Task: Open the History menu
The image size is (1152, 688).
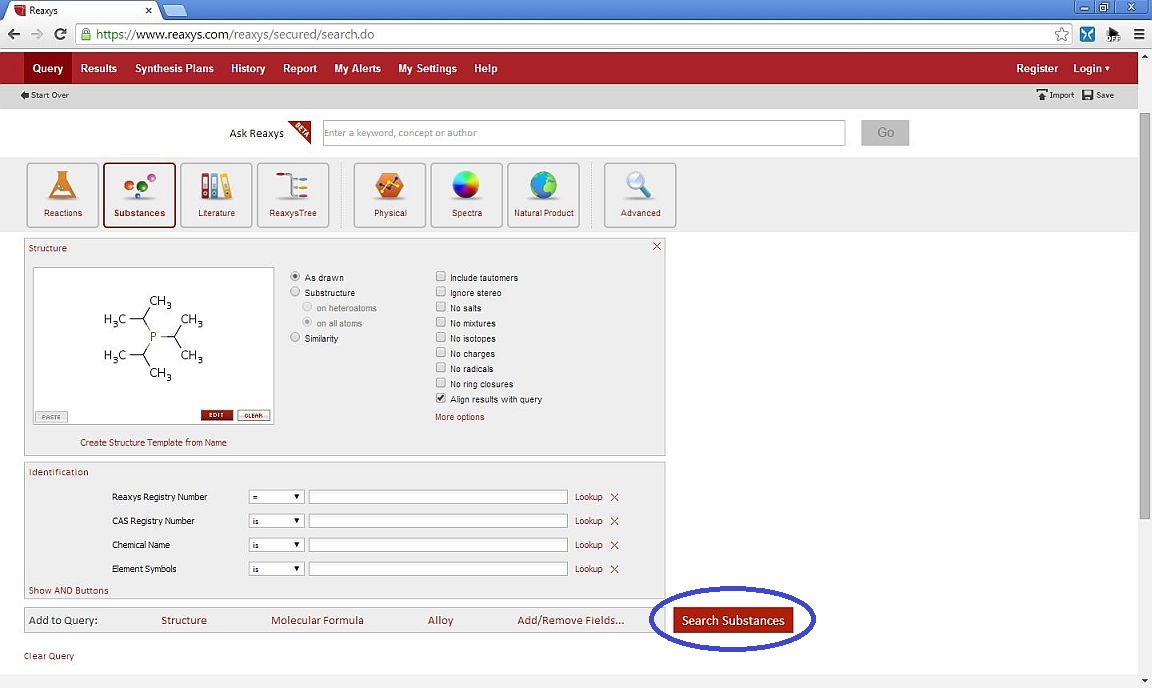Action: [248, 68]
